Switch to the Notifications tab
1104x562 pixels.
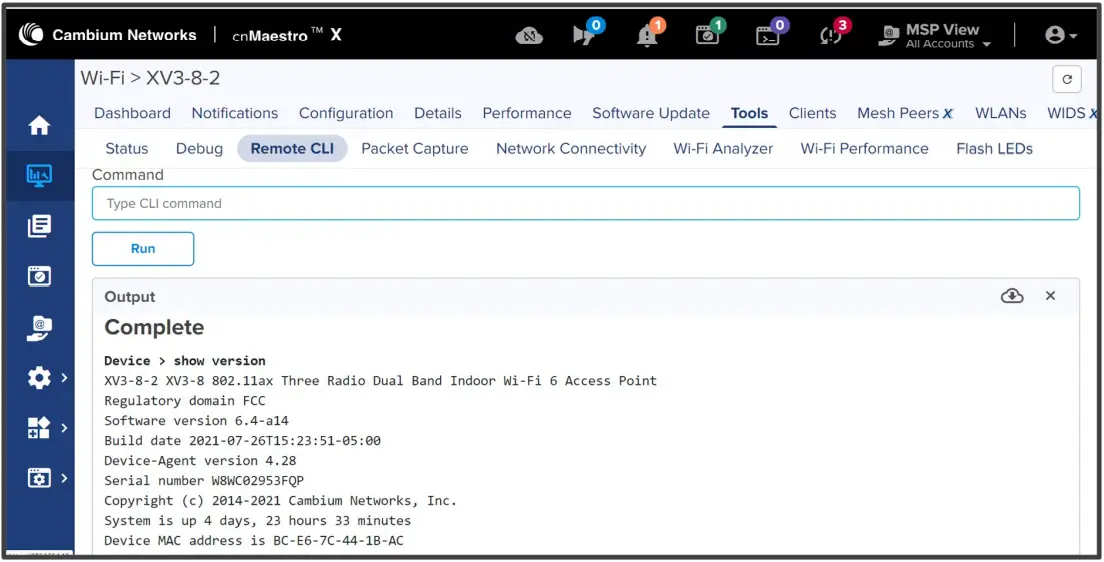pos(234,113)
